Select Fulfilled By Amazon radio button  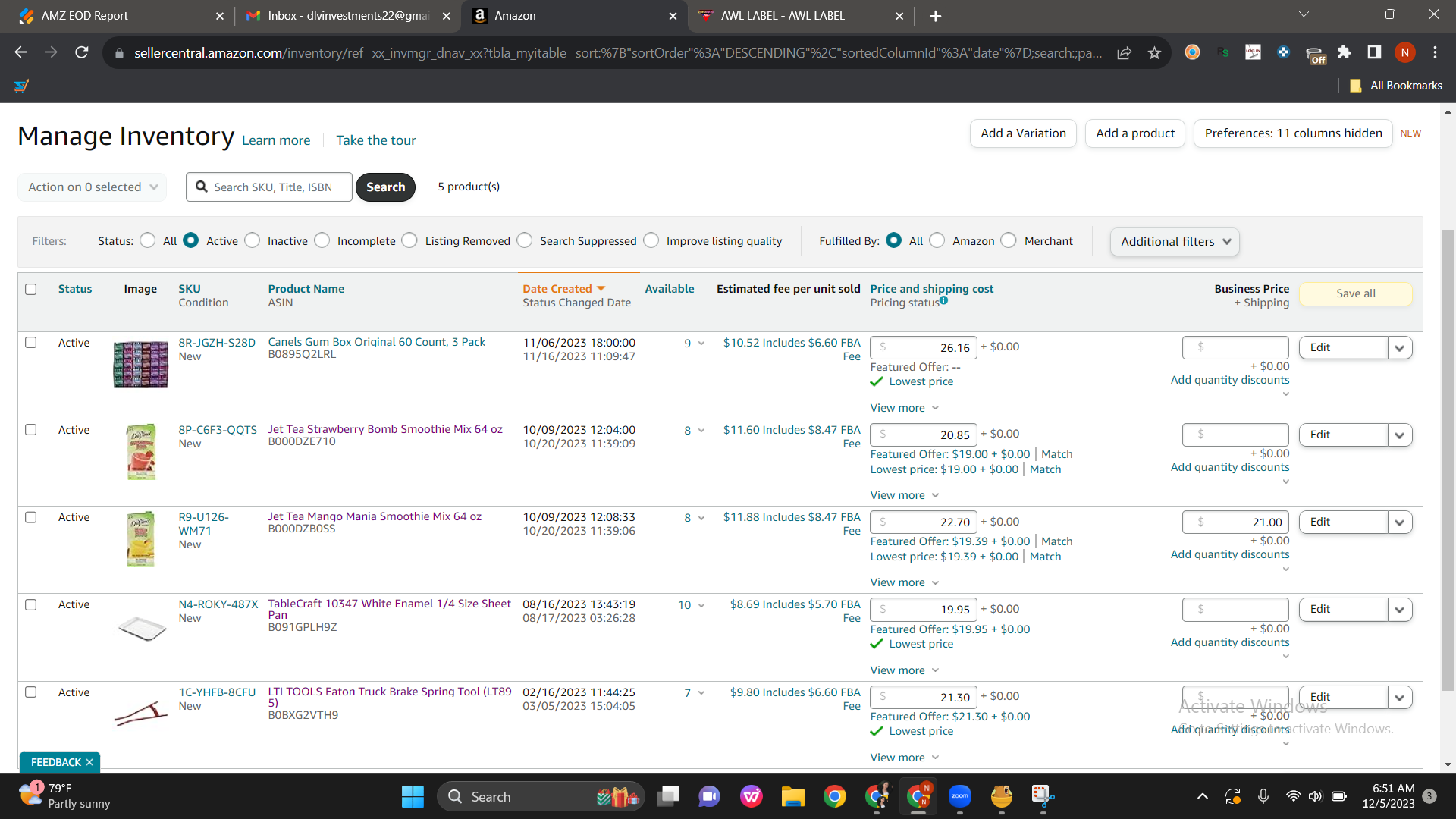click(x=937, y=240)
